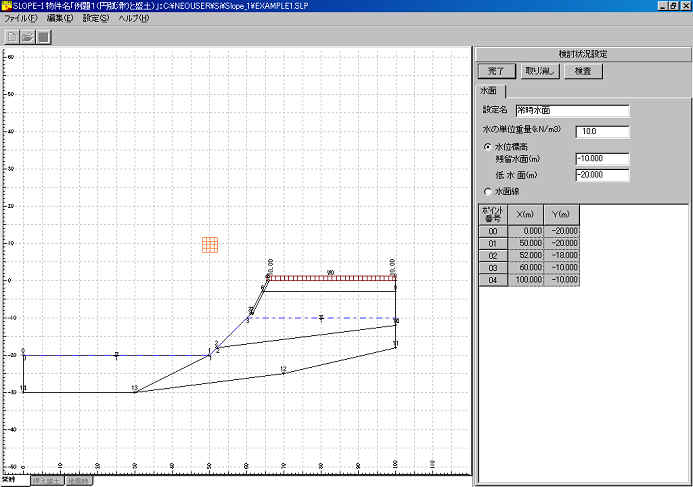Select point row 04
The height and width of the screenshot is (487, 693).
coord(493,280)
